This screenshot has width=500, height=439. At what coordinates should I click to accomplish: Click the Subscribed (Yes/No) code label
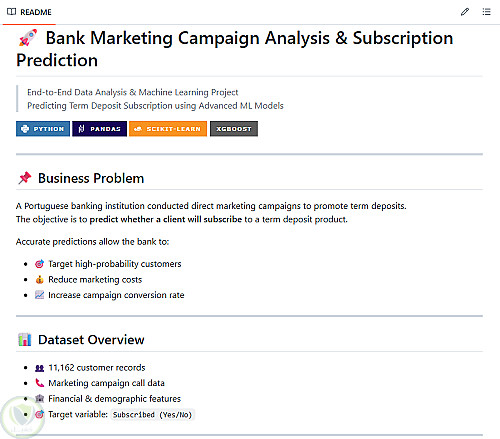pyautogui.click(x=152, y=415)
